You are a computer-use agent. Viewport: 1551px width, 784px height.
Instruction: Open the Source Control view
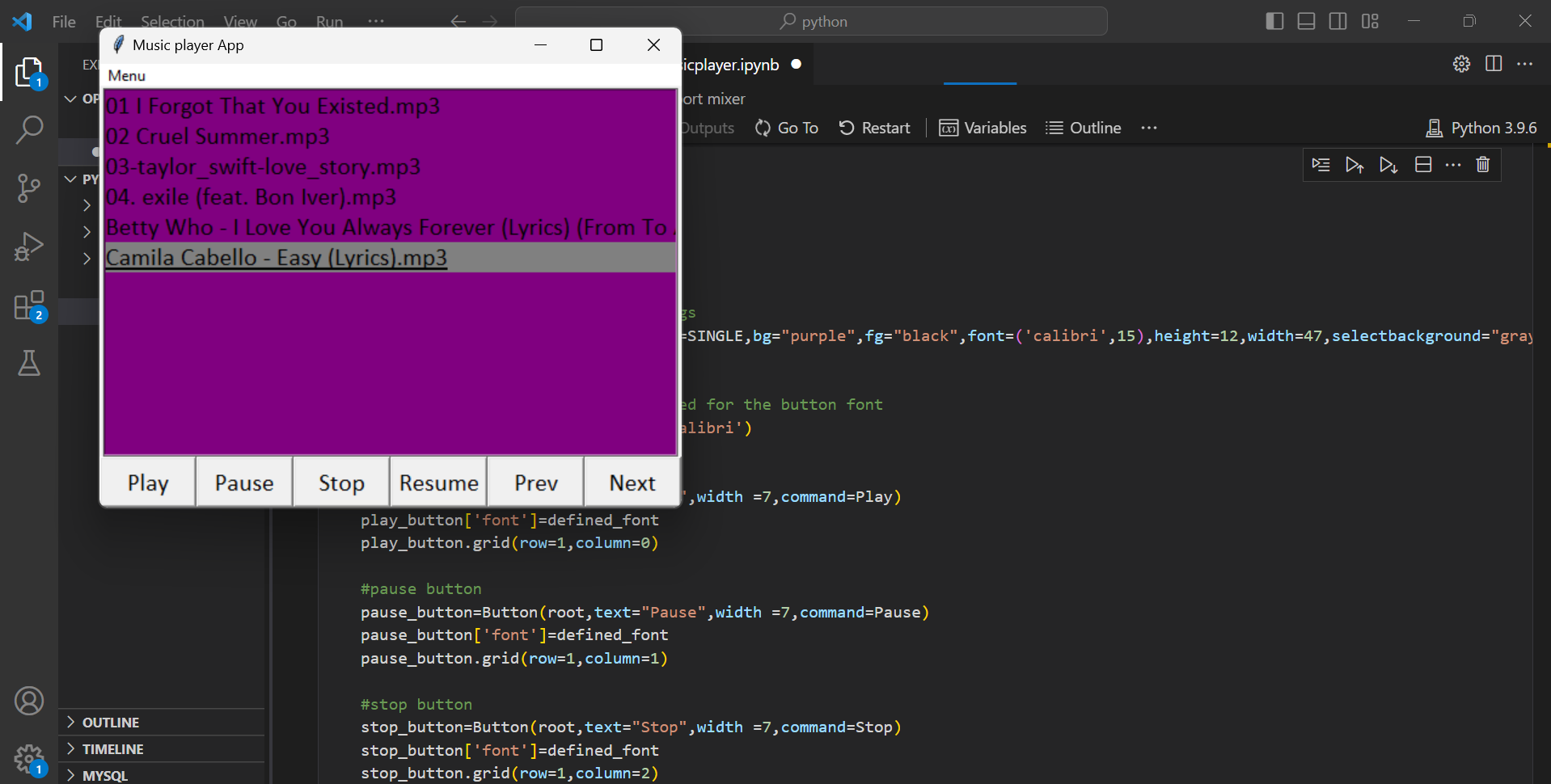coord(29,188)
